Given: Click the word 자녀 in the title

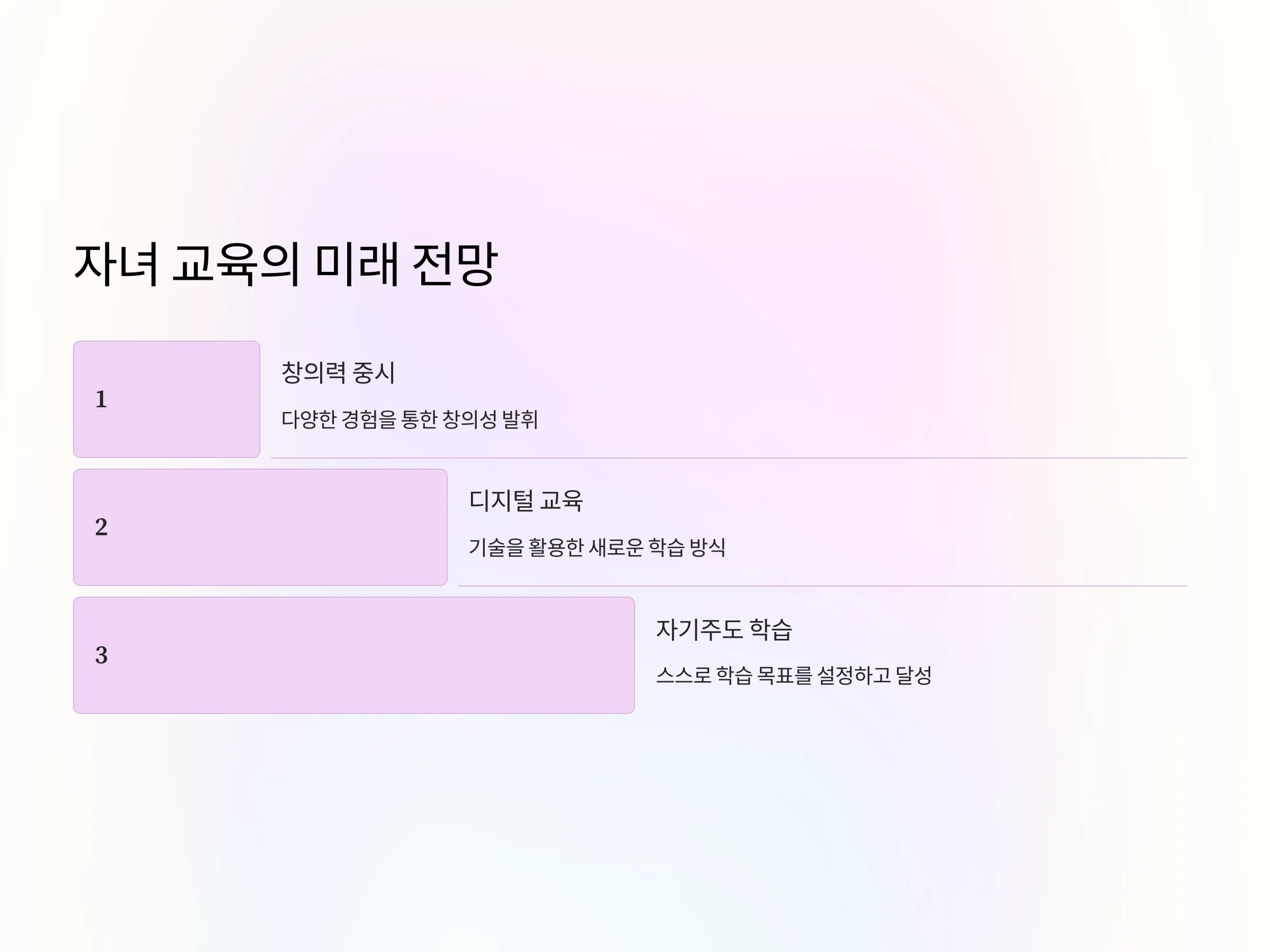Looking at the screenshot, I should 116,264.
